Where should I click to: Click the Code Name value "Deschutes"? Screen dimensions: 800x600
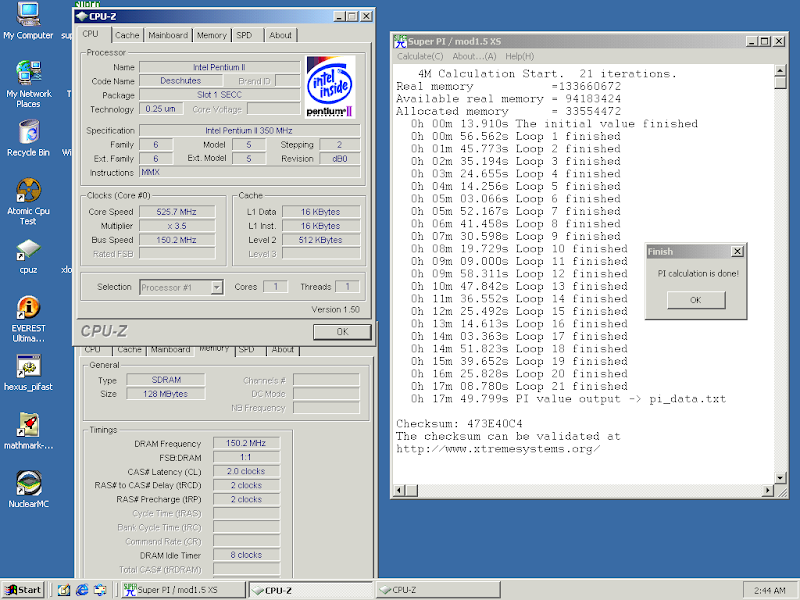pos(181,81)
